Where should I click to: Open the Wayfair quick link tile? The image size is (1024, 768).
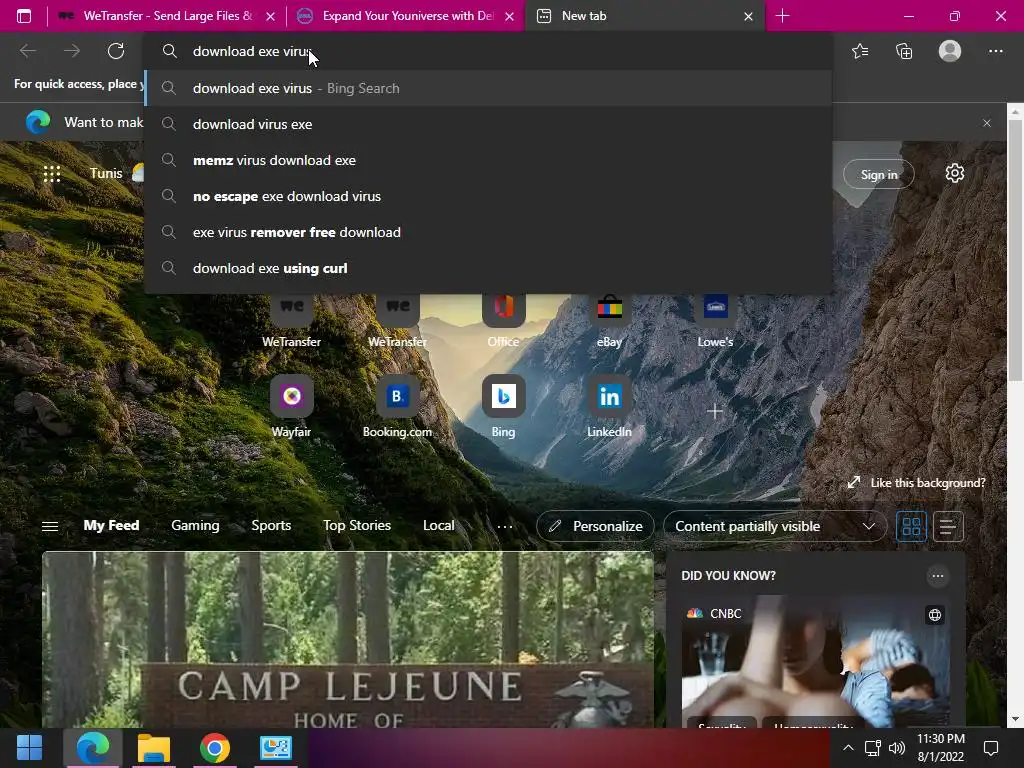tap(291, 406)
